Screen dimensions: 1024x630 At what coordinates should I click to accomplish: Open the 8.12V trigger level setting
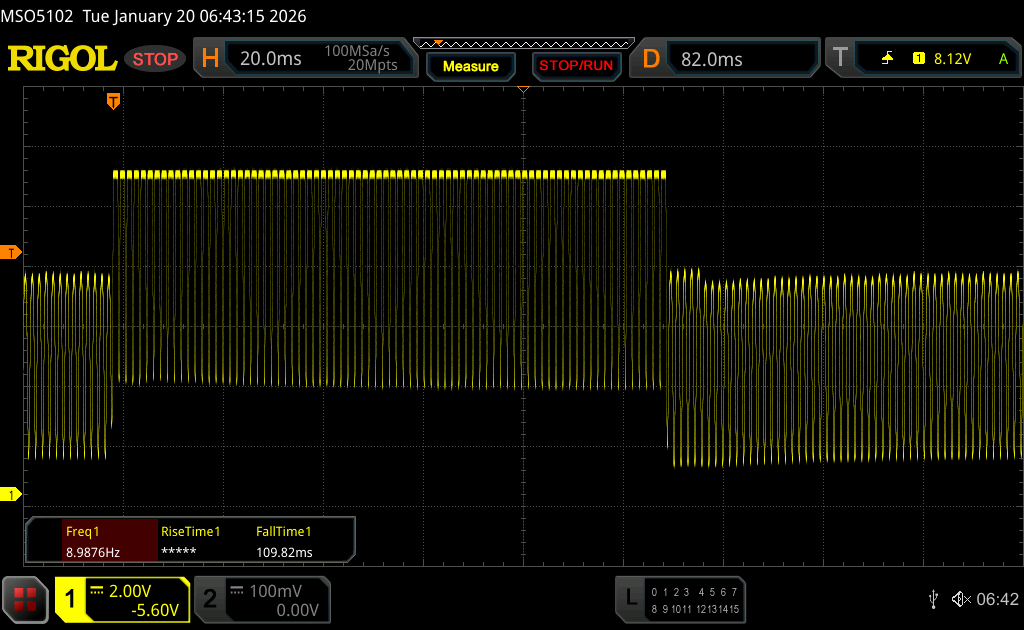tap(952, 59)
